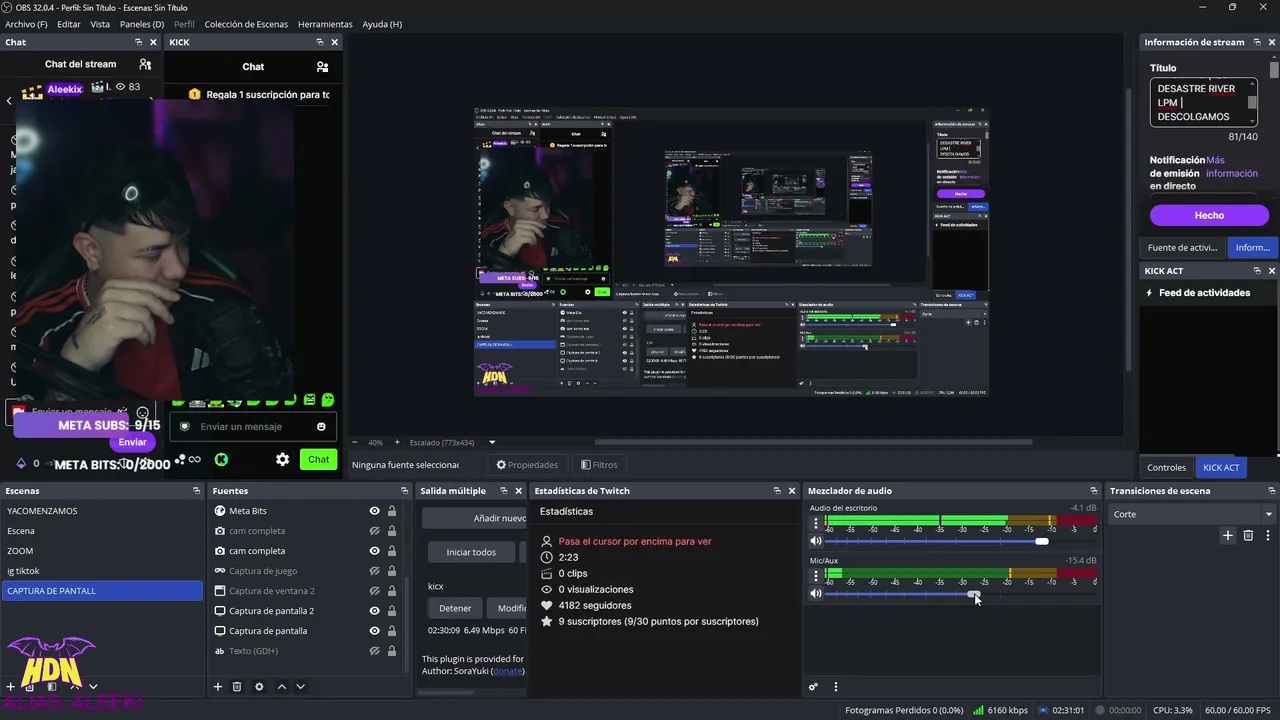Hide the Meta Bits source
The image size is (1280, 720).
tap(374, 511)
